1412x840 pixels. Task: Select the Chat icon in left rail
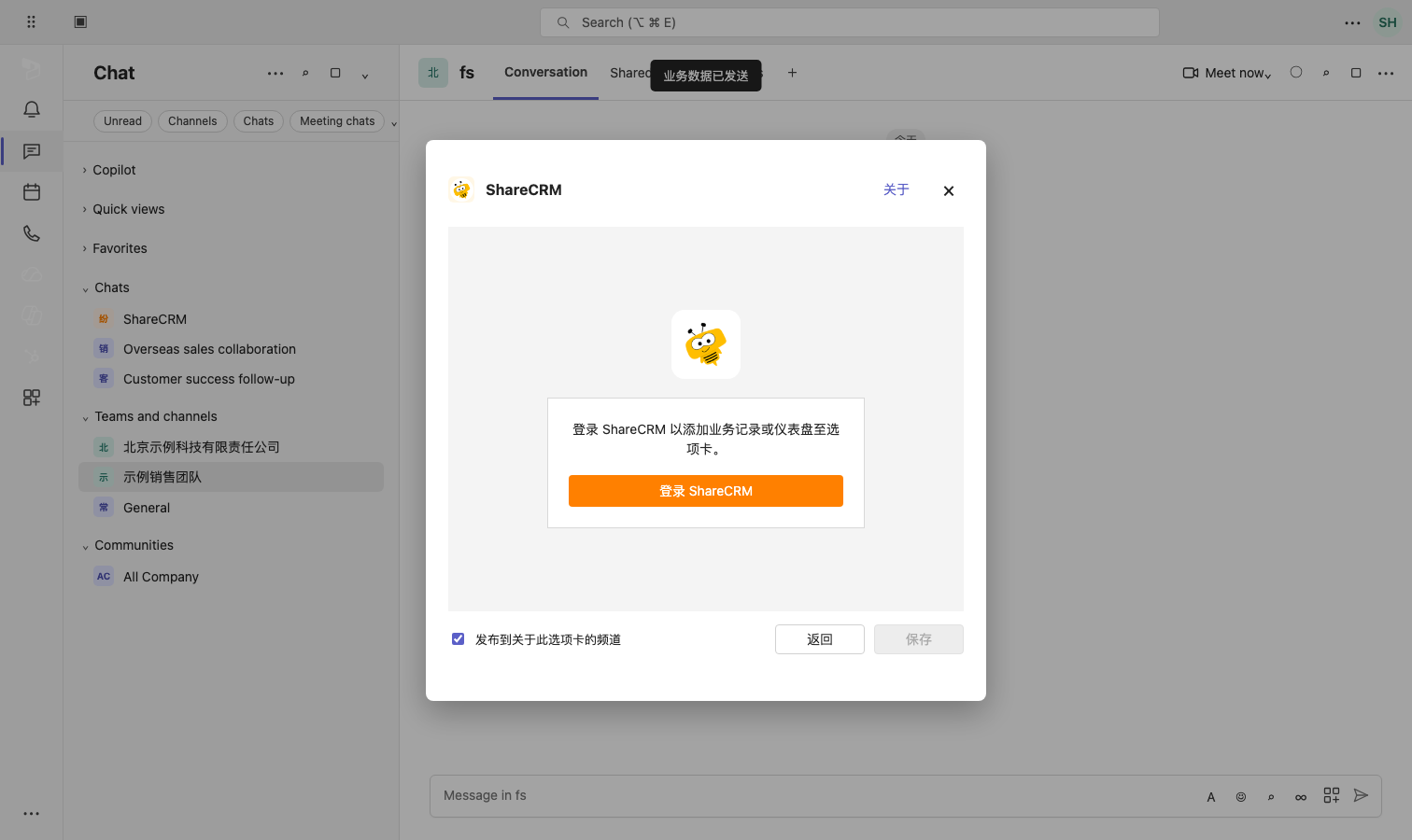click(32, 151)
